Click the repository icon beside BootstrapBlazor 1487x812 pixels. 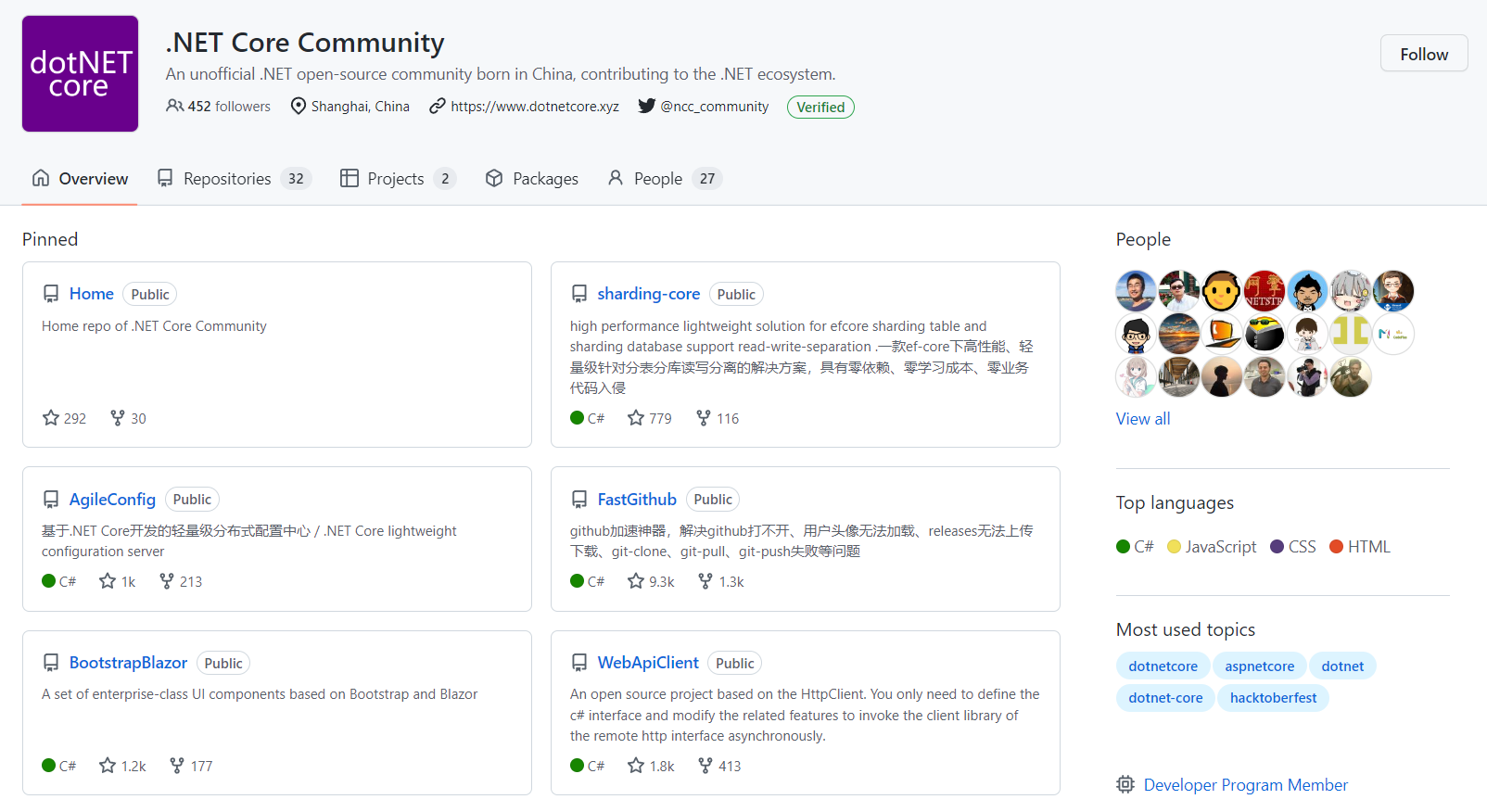(51, 663)
